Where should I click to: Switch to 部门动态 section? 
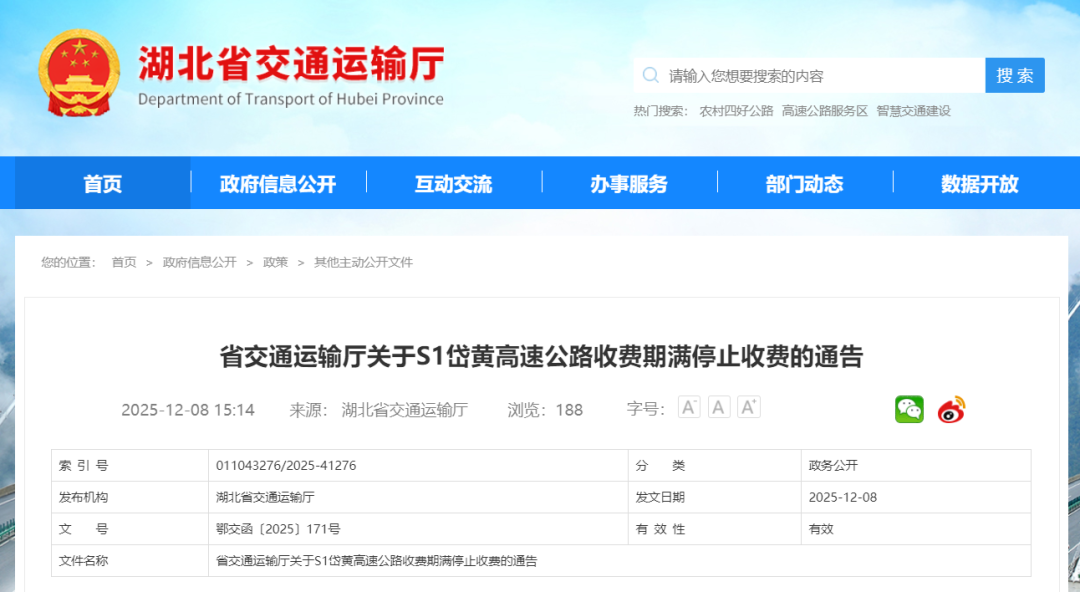tap(805, 184)
